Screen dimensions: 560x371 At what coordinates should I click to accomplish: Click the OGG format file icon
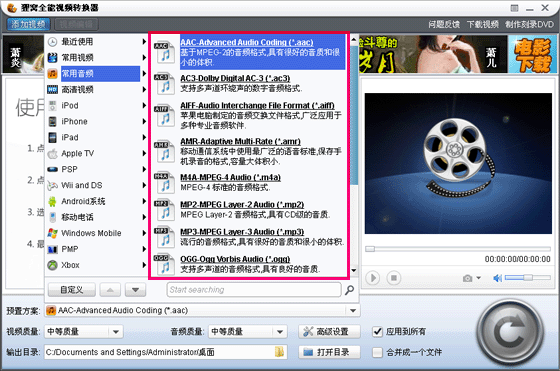tap(164, 264)
